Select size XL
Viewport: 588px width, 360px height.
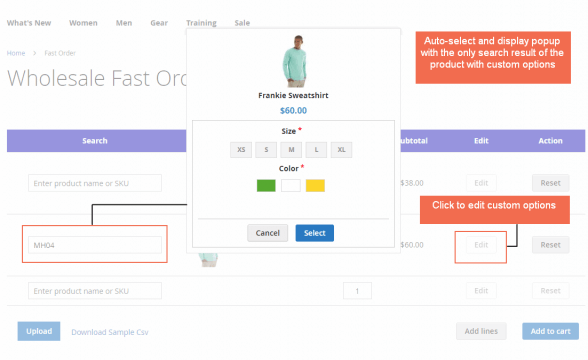pyautogui.click(x=341, y=150)
